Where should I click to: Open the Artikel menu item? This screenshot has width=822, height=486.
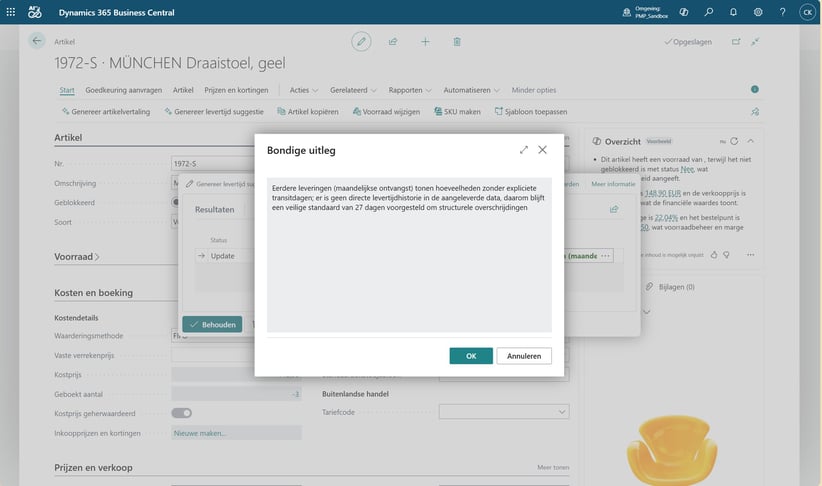pyautogui.click(x=183, y=90)
